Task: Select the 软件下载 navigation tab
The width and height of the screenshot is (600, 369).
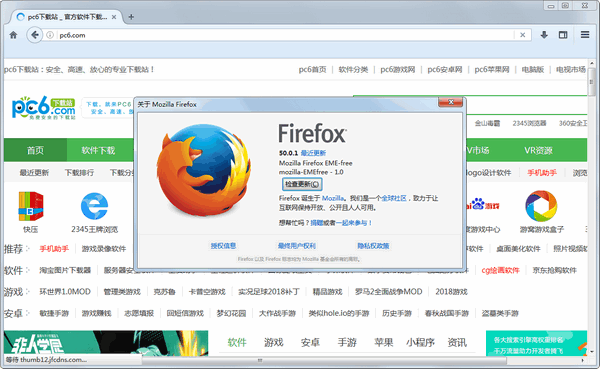Action: point(98,150)
